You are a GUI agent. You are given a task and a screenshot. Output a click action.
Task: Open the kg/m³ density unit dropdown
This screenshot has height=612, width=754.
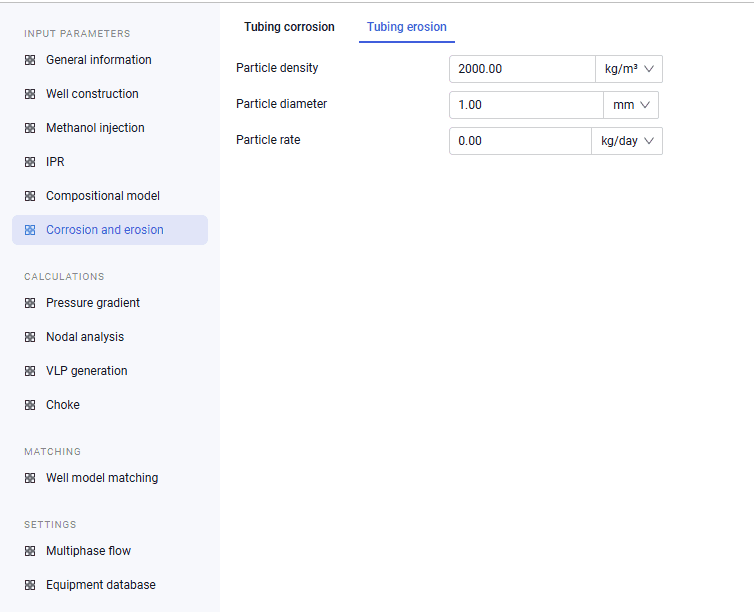[x=629, y=69]
